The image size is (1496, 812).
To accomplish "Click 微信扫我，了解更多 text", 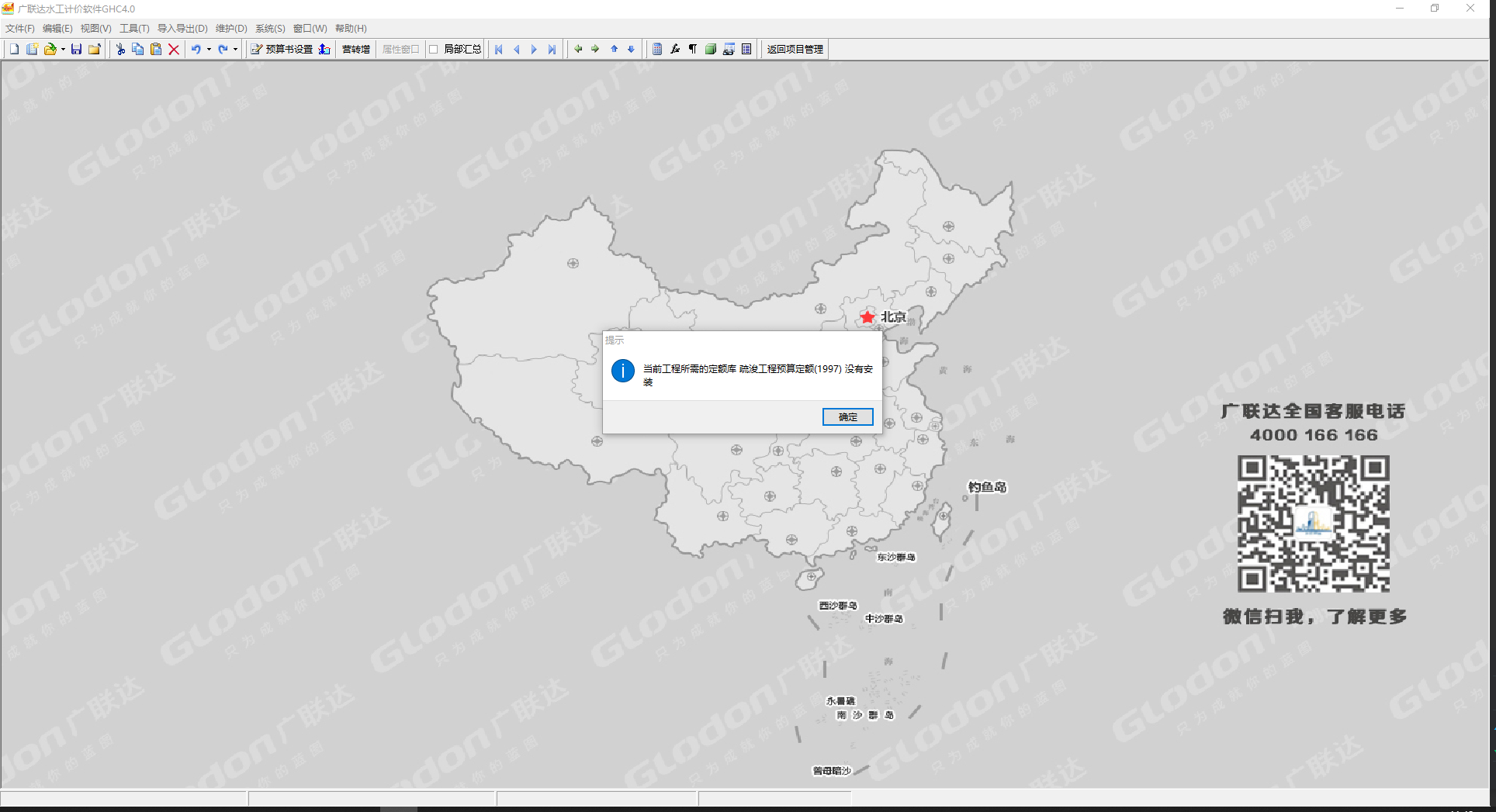I will coord(1314,617).
